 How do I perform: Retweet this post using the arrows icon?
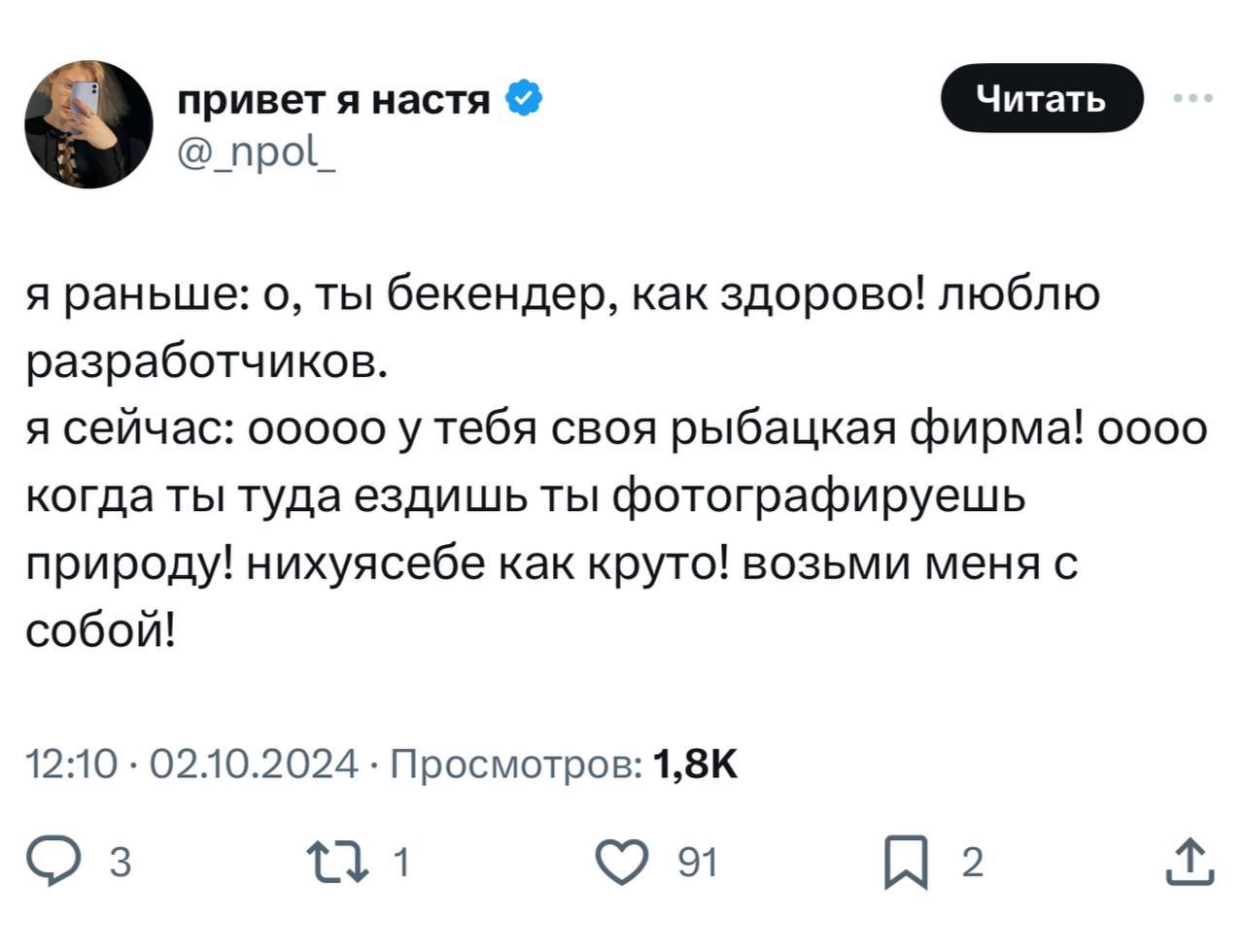[337, 862]
